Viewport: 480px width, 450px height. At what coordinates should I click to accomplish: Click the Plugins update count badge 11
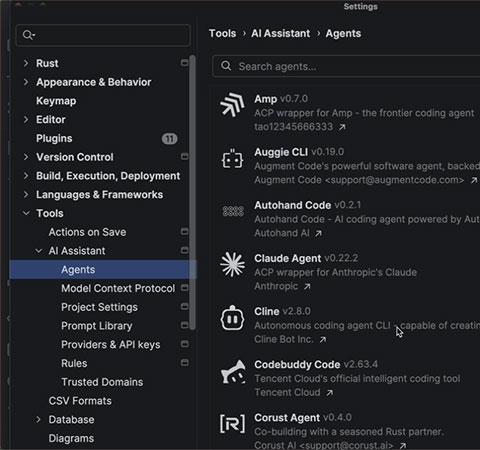click(x=170, y=139)
